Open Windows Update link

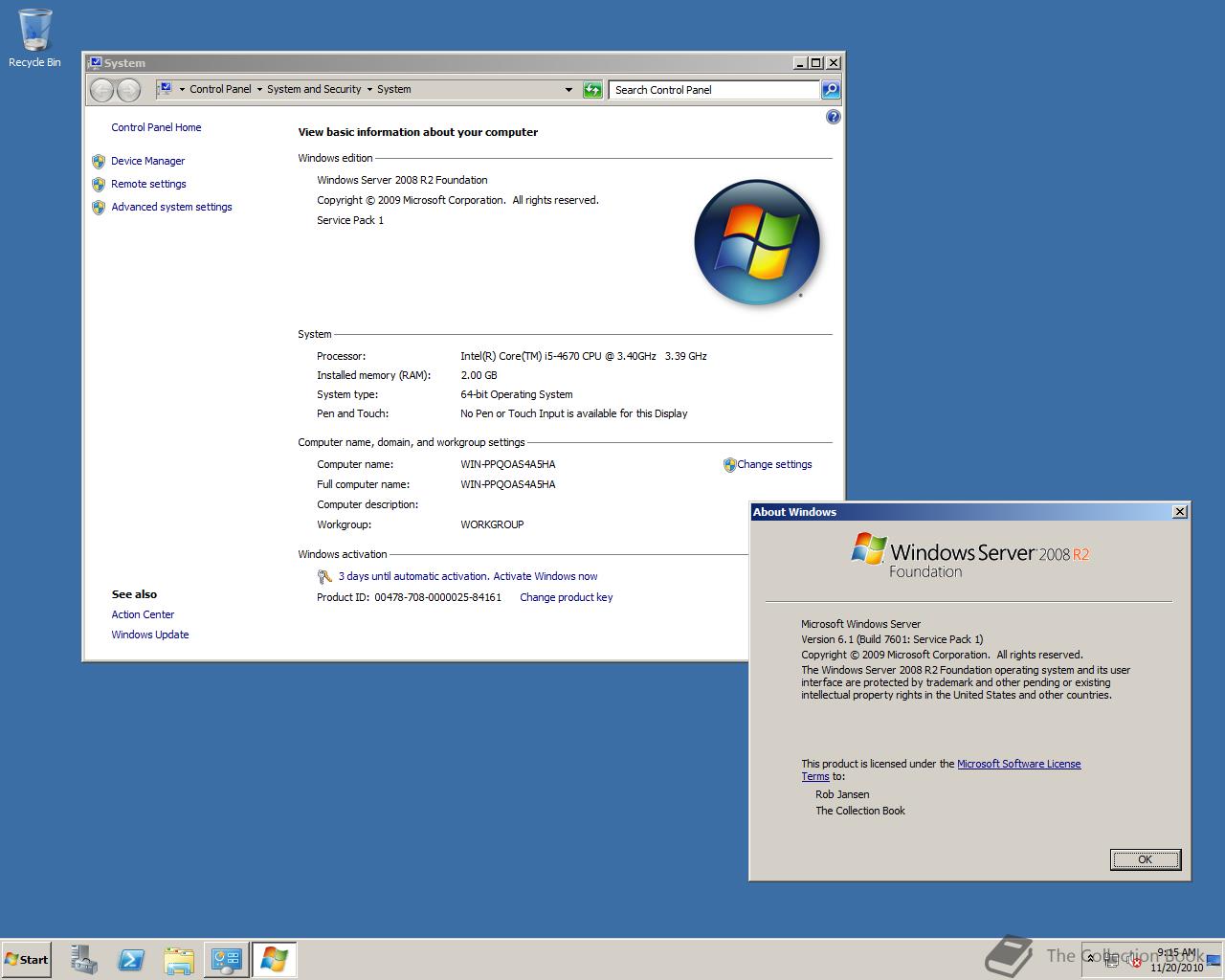coord(149,635)
